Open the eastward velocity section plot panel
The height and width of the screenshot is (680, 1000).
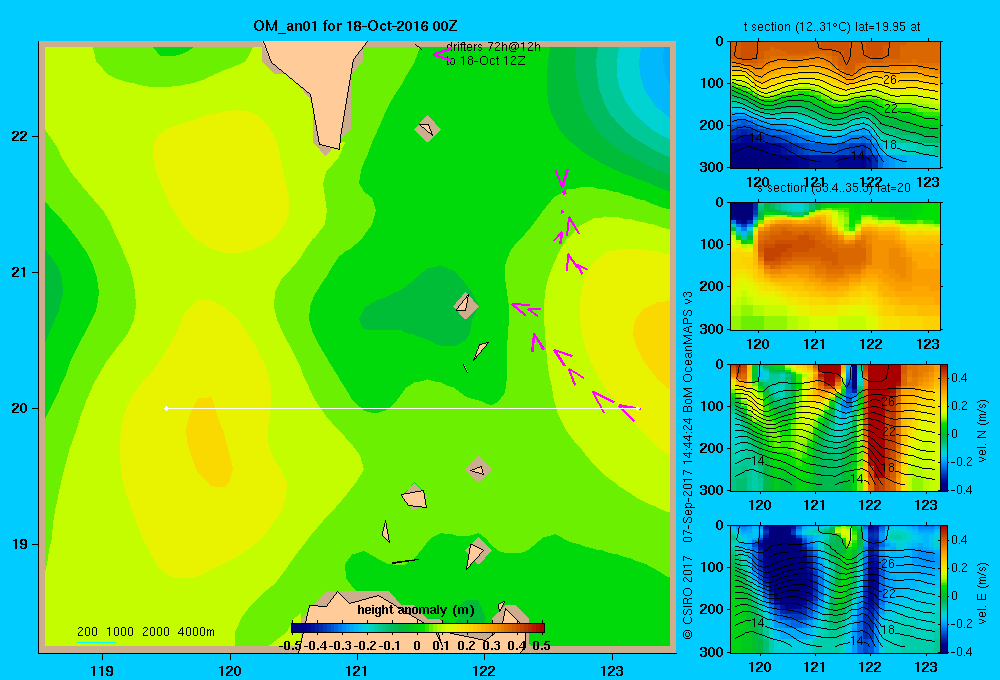coord(835,589)
